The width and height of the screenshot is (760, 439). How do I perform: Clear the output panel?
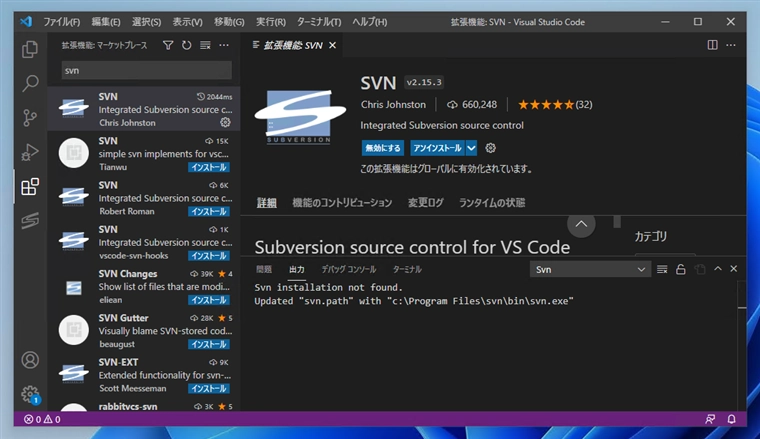662,269
